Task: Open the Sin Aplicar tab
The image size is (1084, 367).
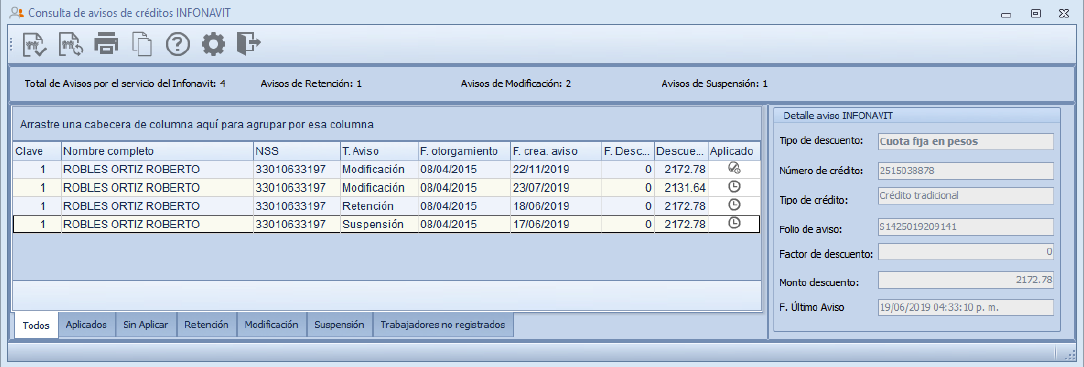Action: (x=146, y=324)
